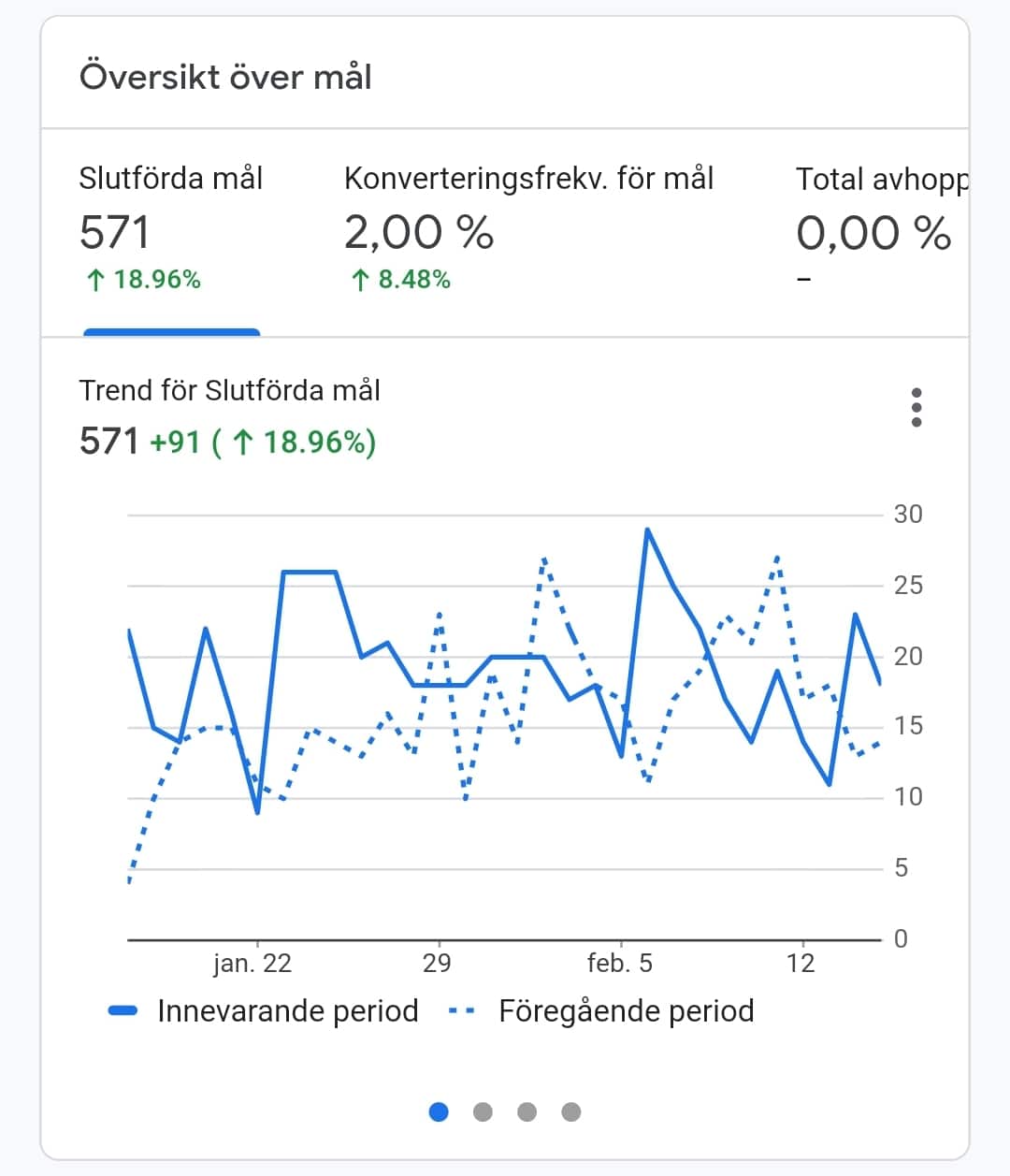This screenshot has width=1010, height=1176.
Task: Toggle Innevarande period legend label
Action: tap(287, 1010)
